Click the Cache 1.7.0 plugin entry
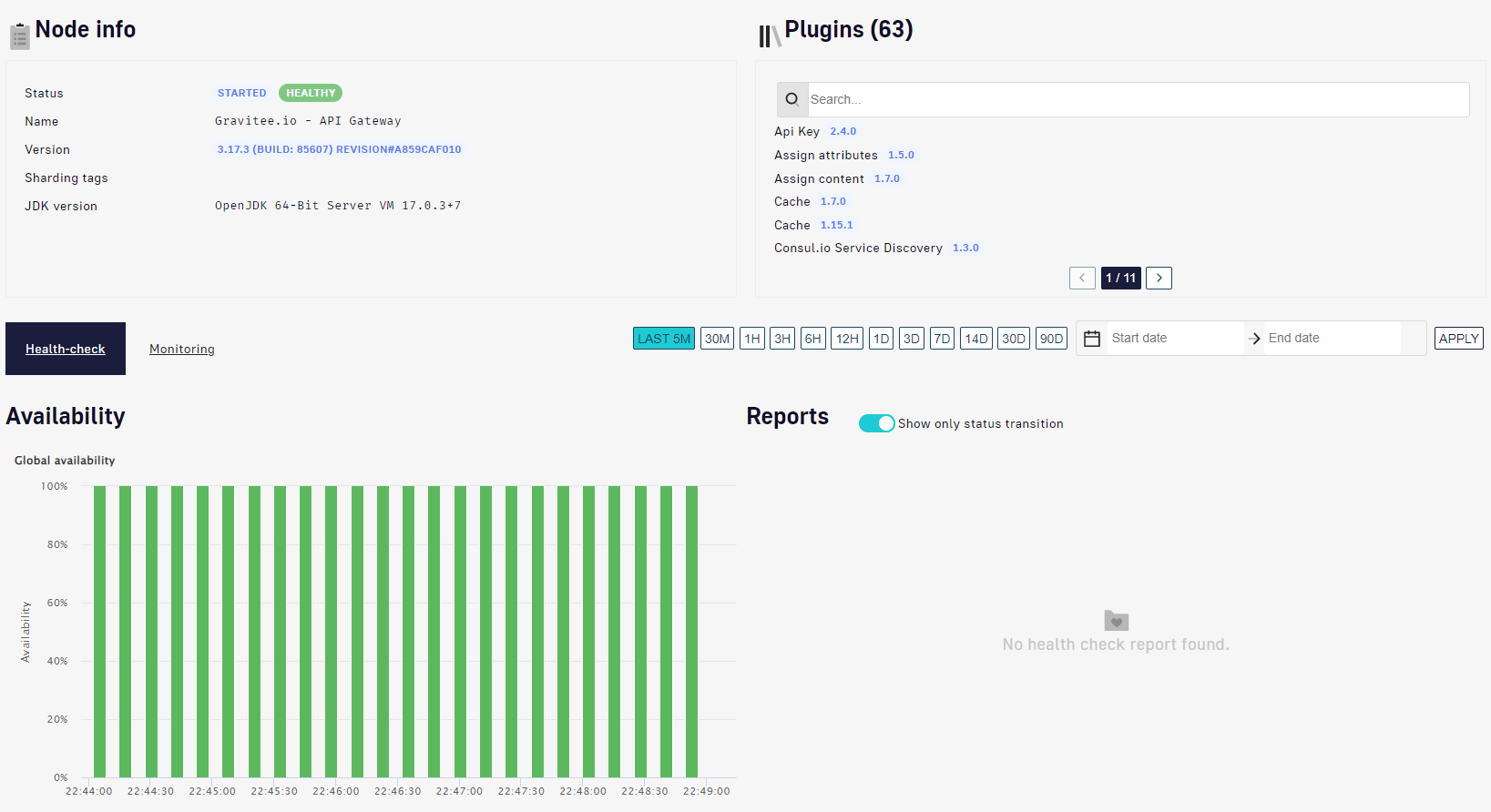This screenshot has height=812, width=1491. (x=792, y=201)
